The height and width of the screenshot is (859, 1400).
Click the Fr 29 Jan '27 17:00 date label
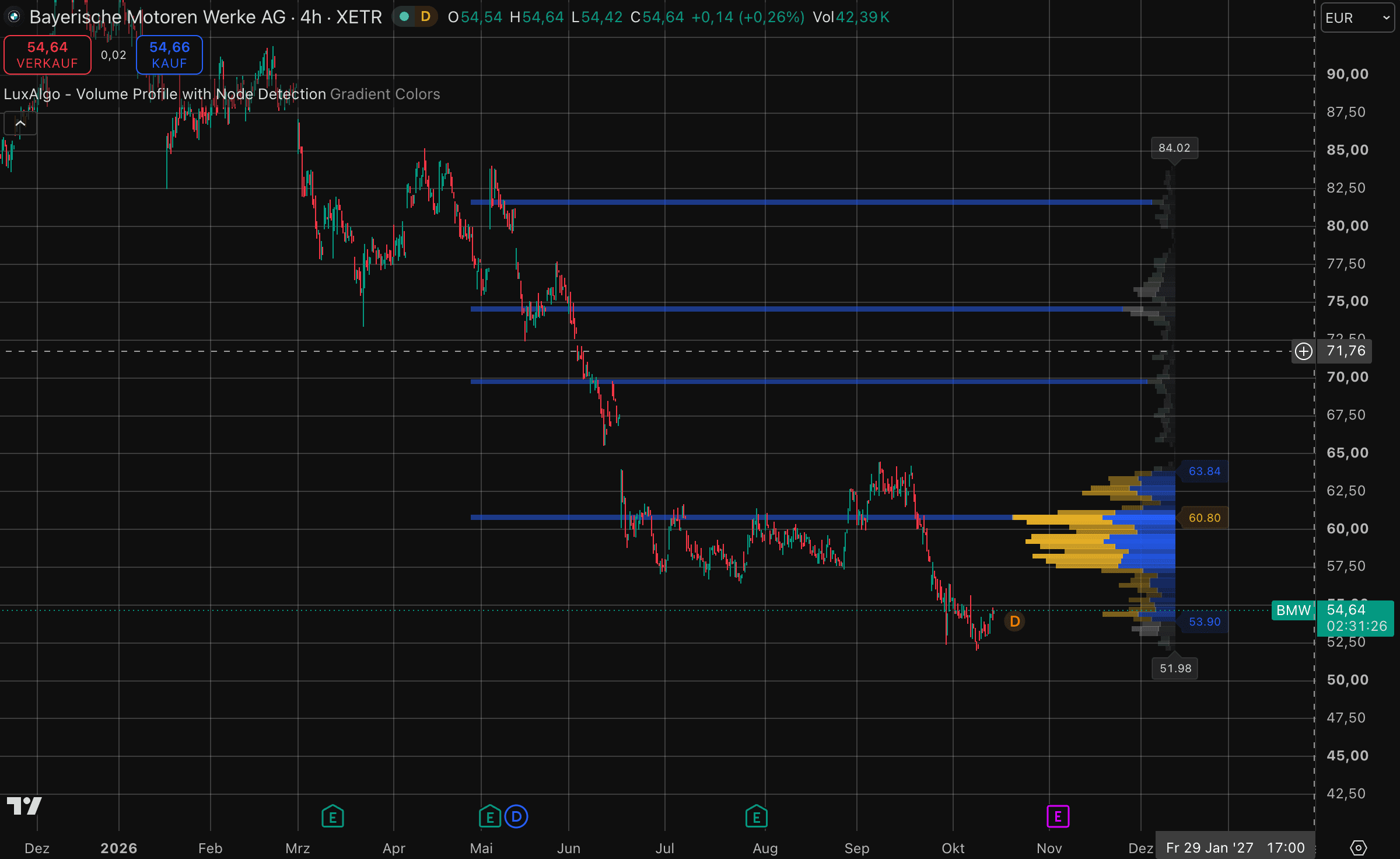1235,847
